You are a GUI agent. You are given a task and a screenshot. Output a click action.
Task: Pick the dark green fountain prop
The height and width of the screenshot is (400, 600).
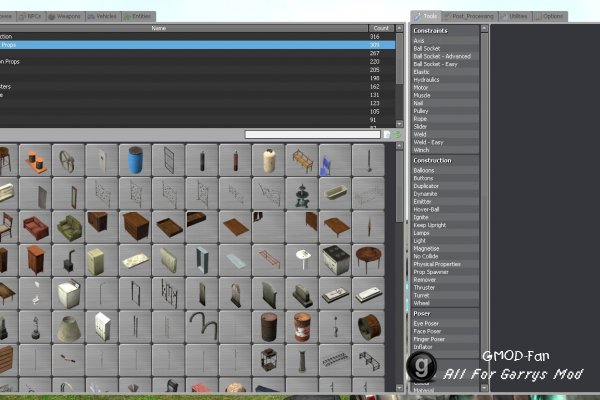[x=302, y=194]
